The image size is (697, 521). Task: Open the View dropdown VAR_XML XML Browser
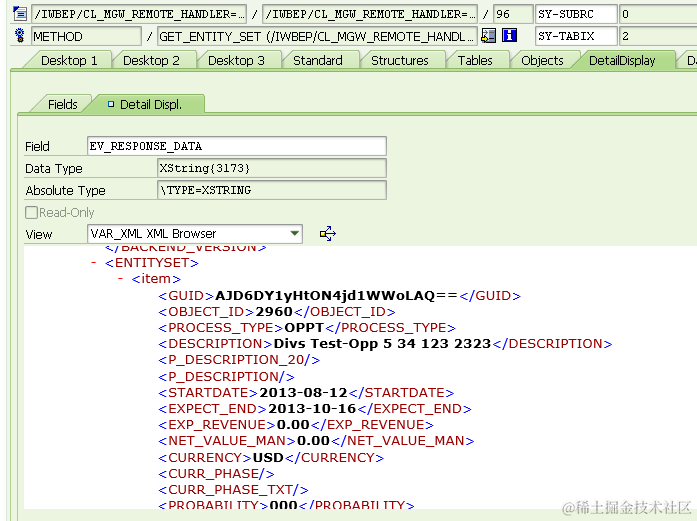tap(195, 234)
